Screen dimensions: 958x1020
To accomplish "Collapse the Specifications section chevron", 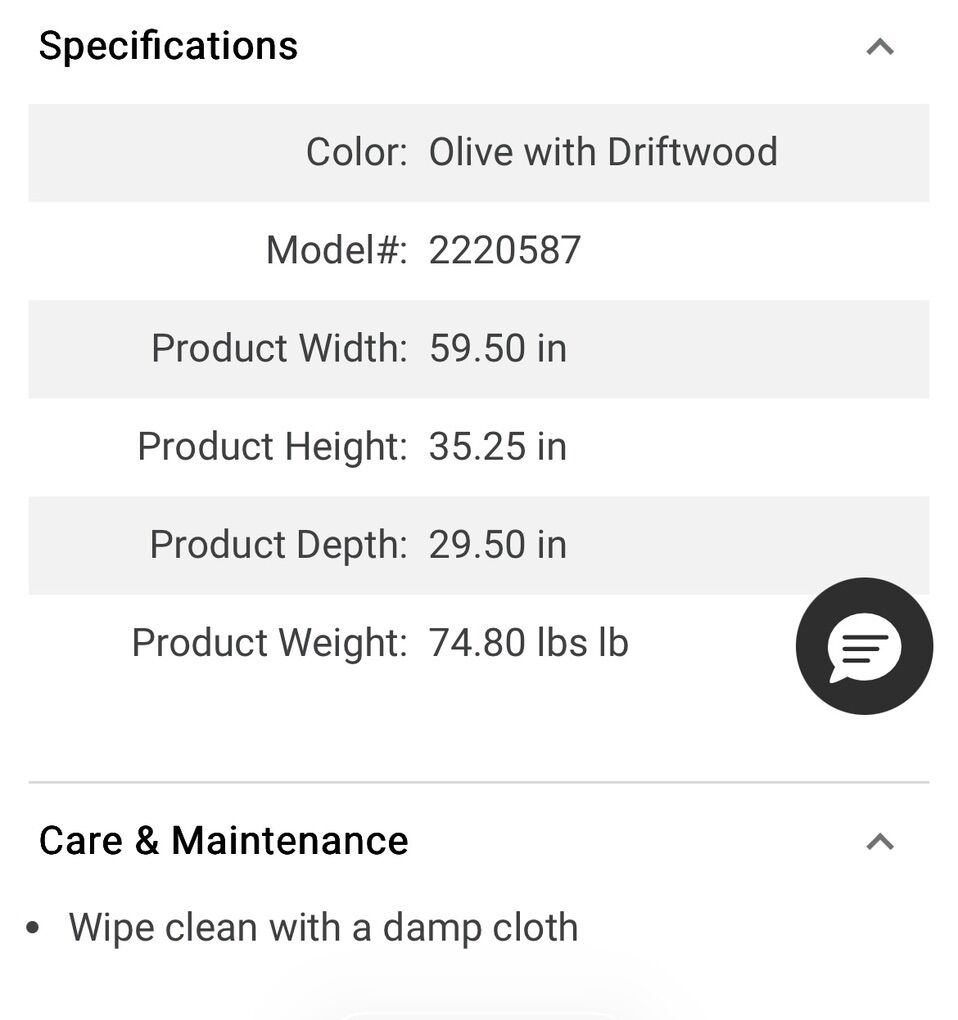I will click(879, 47).
